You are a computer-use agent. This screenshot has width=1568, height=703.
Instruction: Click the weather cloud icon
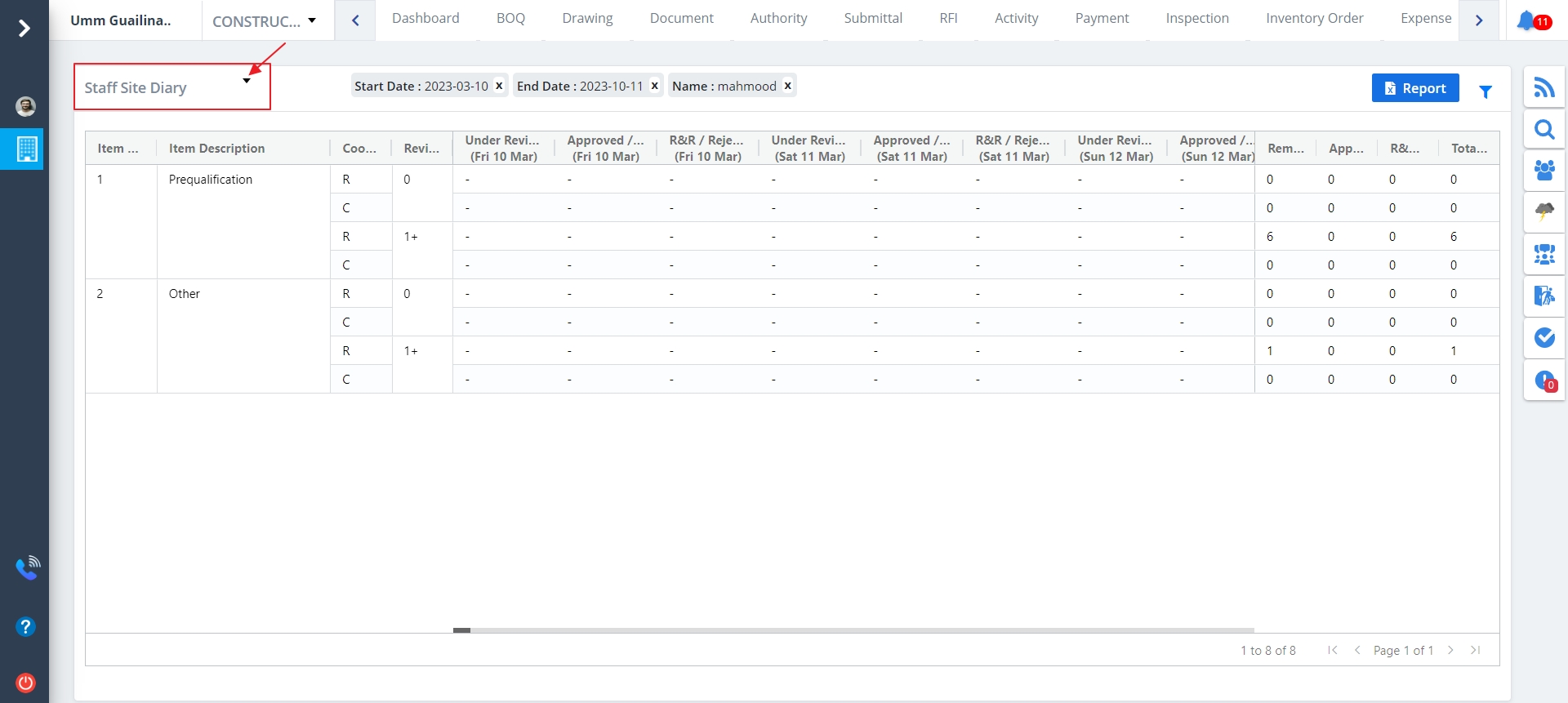[1543, 212]
